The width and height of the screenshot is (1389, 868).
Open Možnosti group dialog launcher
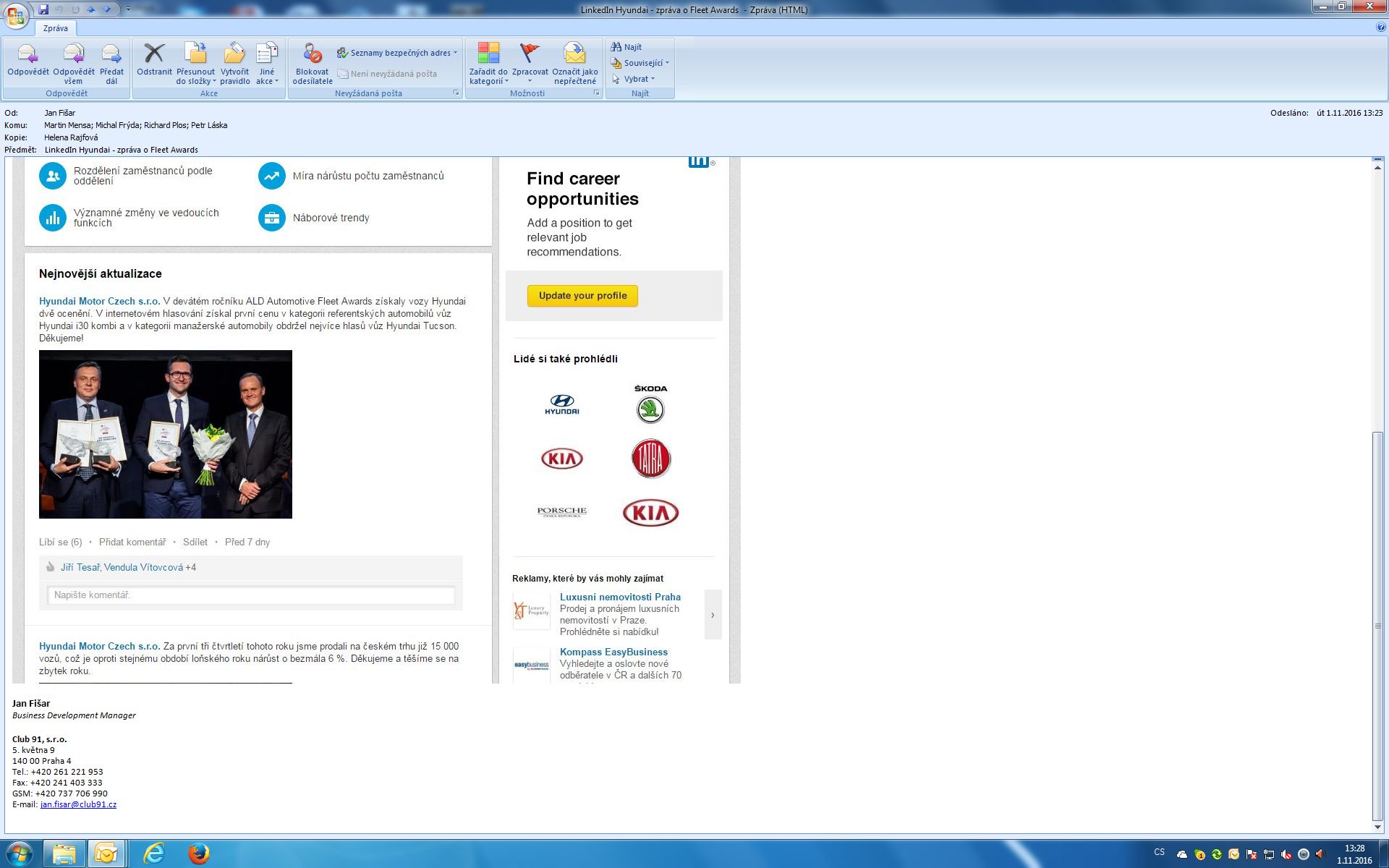596,93
